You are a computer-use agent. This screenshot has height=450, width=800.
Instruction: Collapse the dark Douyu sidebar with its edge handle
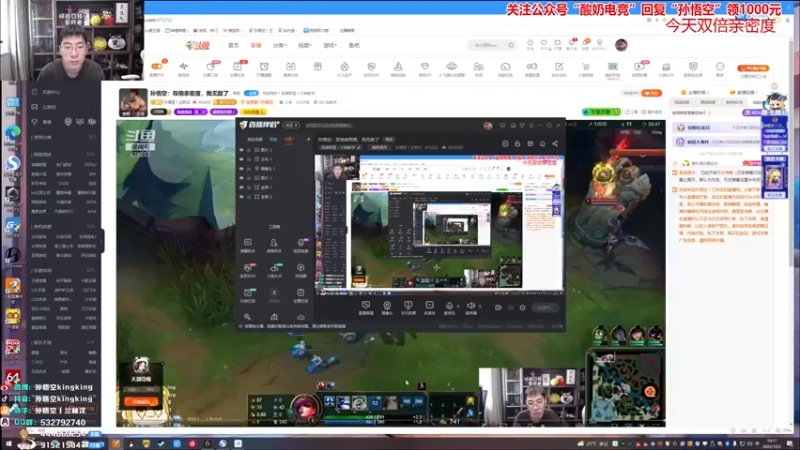[103, 240]
